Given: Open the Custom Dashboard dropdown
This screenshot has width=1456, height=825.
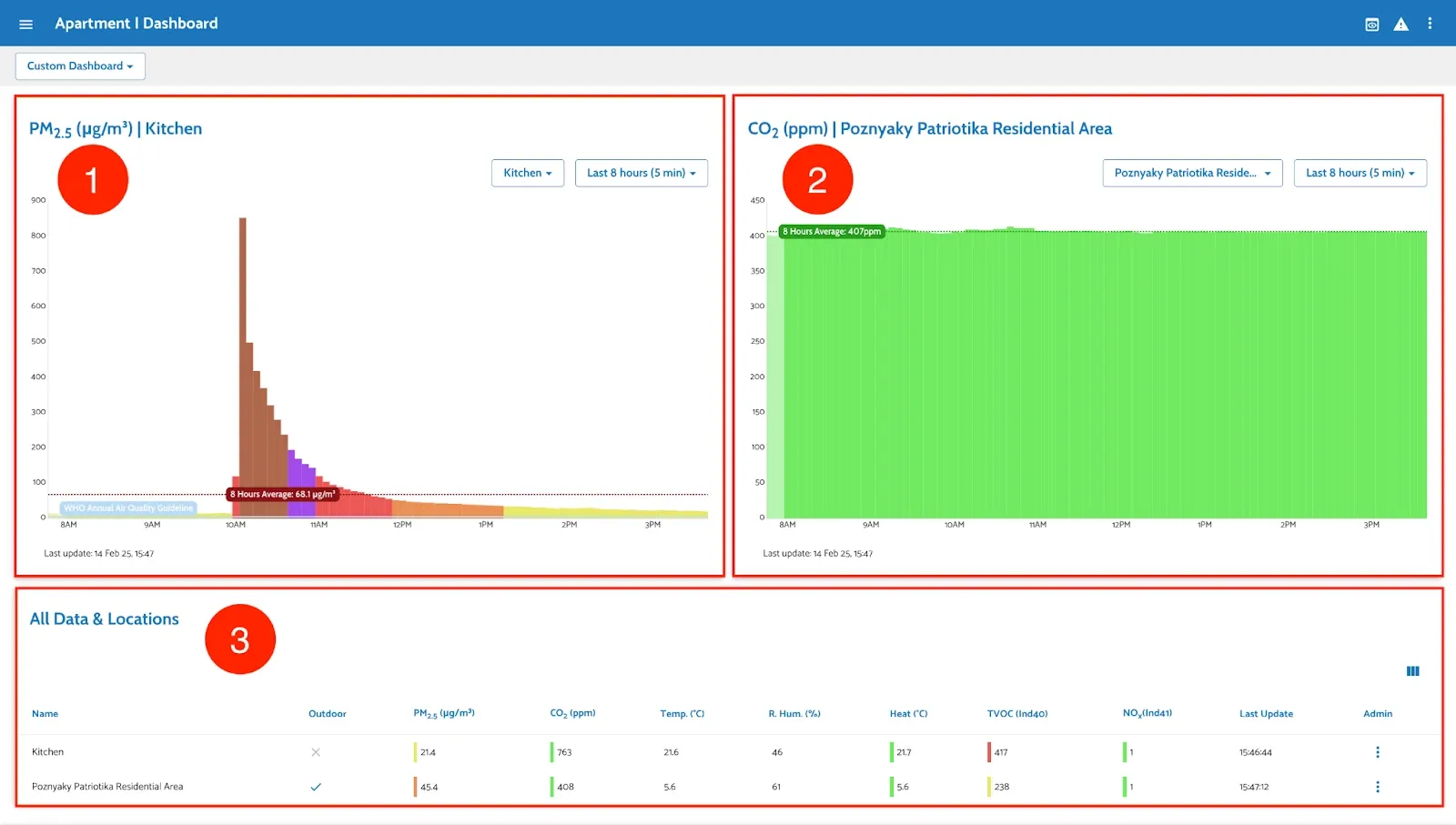Looking at the screenshot, I should [x=80, y=65].
